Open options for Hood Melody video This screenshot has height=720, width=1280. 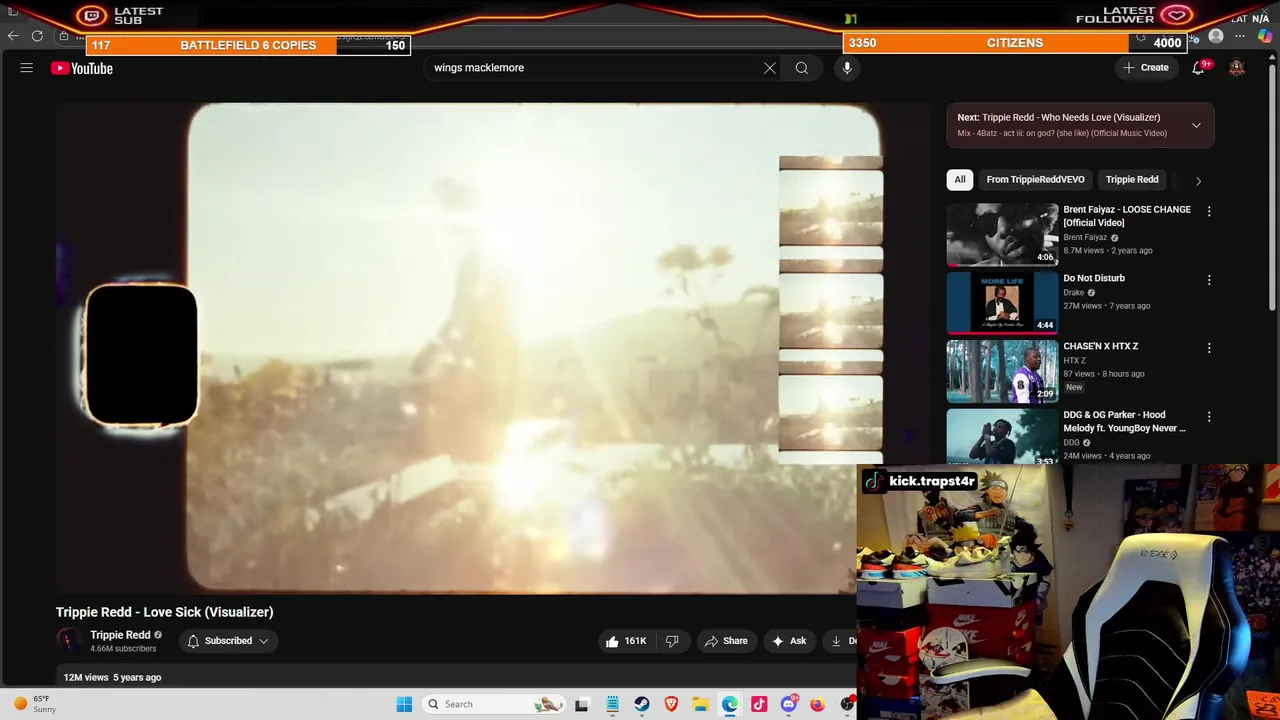(1209, 416)
